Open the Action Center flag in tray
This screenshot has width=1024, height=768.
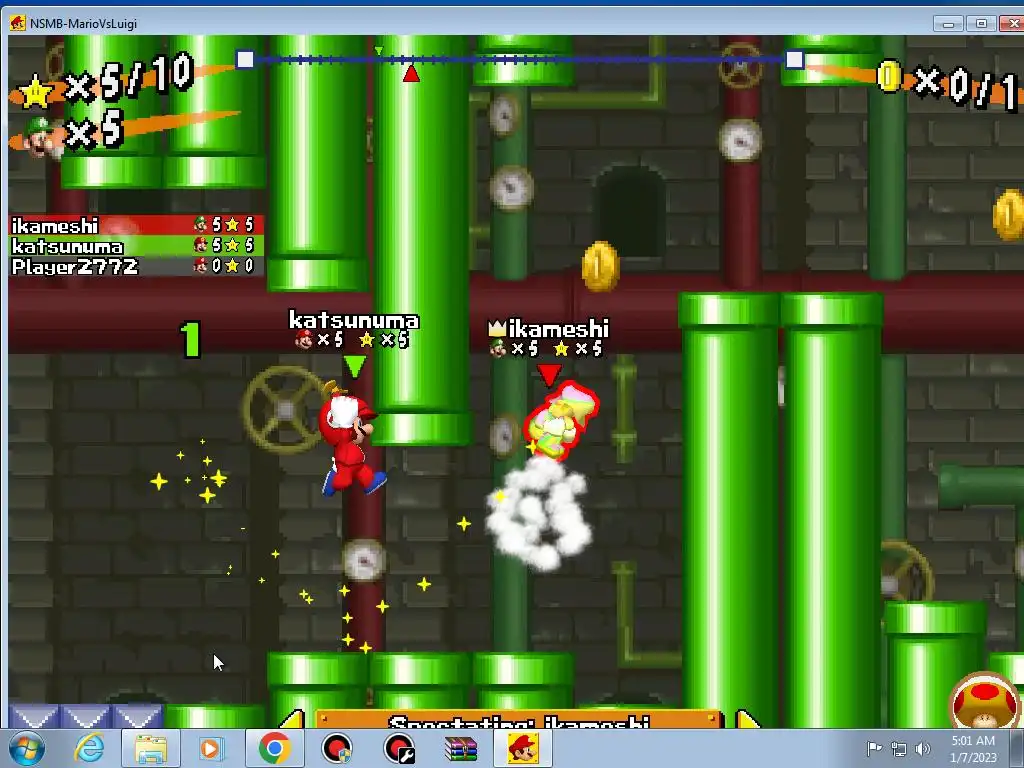click(x=874, y=748)
